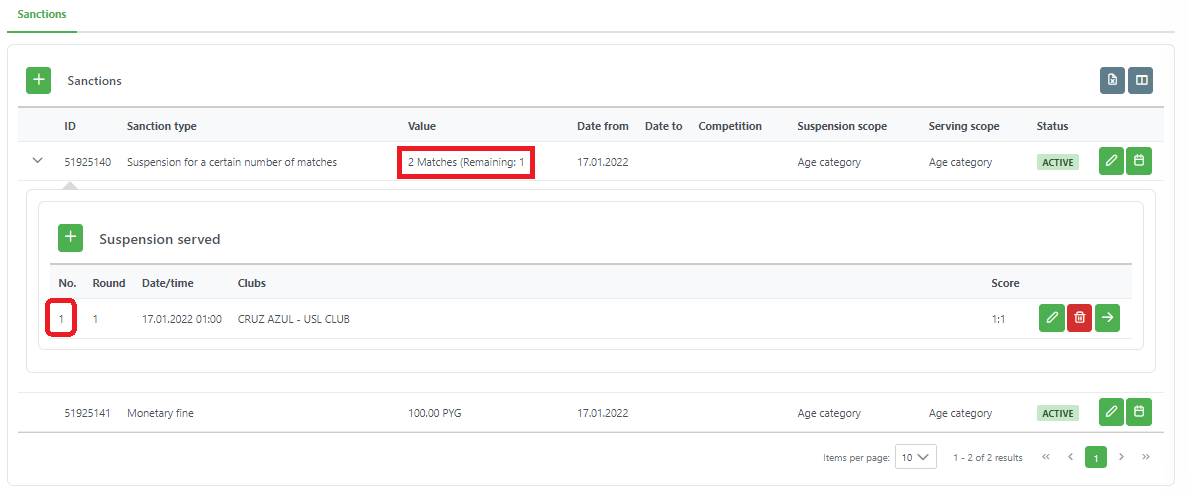Click the round 1 link in suspension row
Screen dimensions: 1186x496
click(x=96, y=319)
